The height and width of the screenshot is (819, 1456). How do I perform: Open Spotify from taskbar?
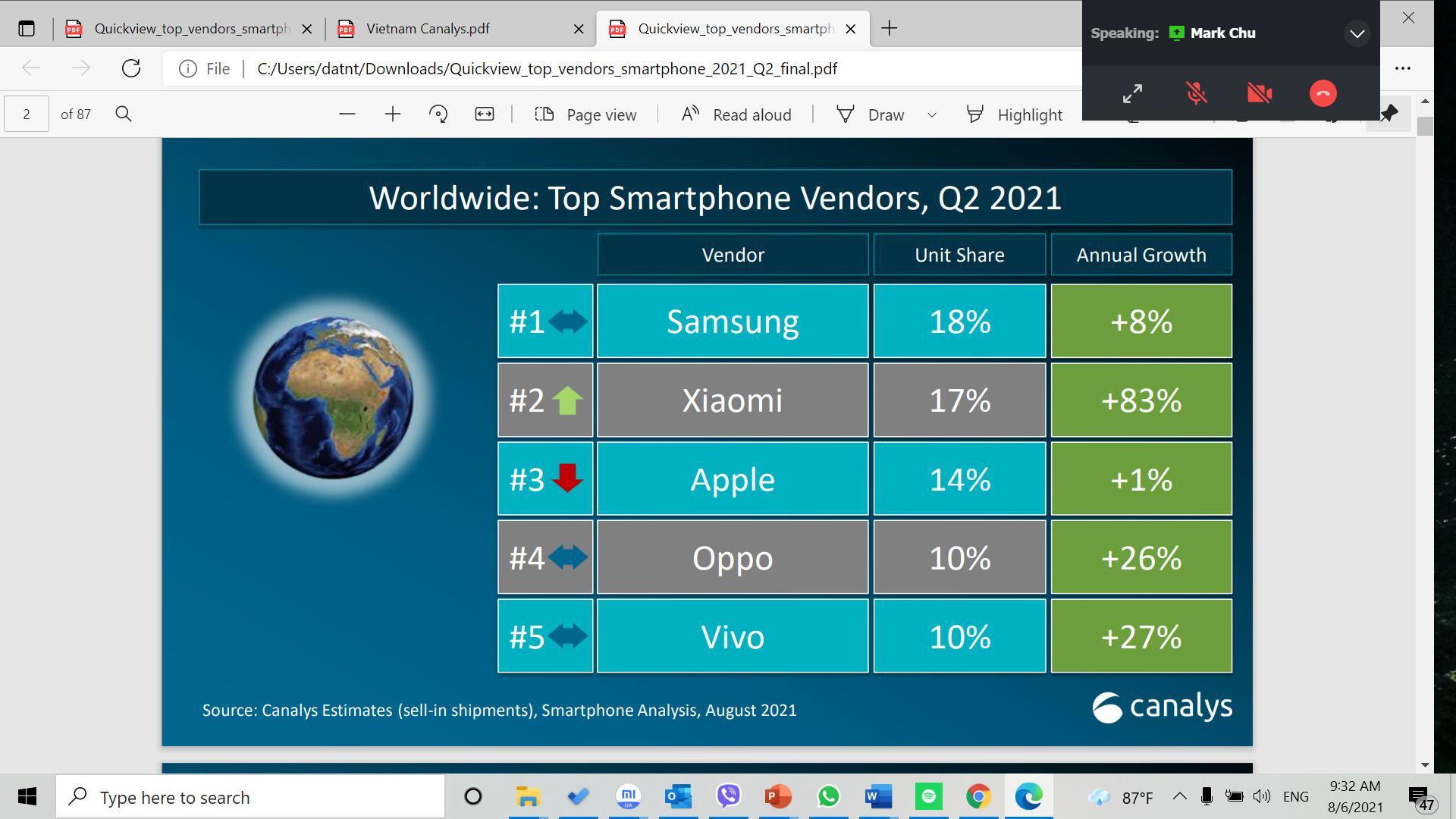[x=928, y=797]
